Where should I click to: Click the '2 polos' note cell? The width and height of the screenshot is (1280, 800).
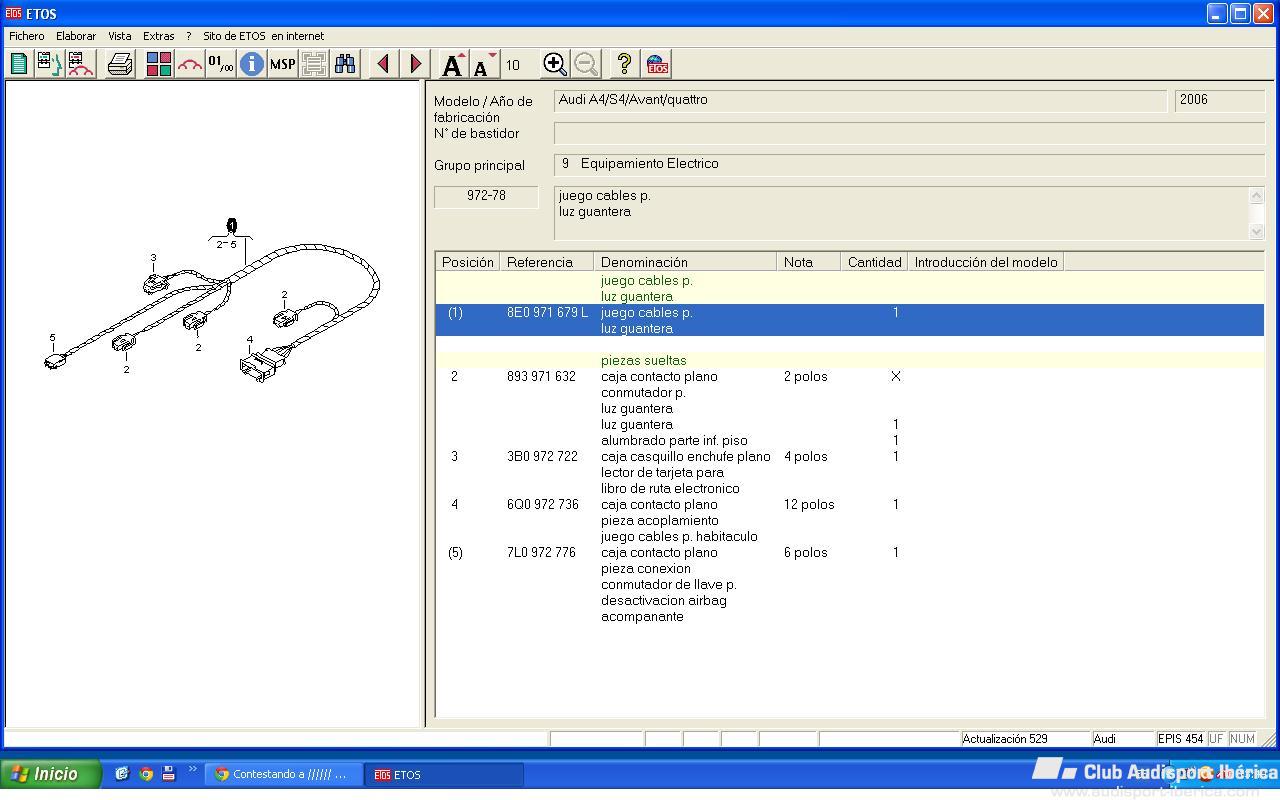[805, 377]
